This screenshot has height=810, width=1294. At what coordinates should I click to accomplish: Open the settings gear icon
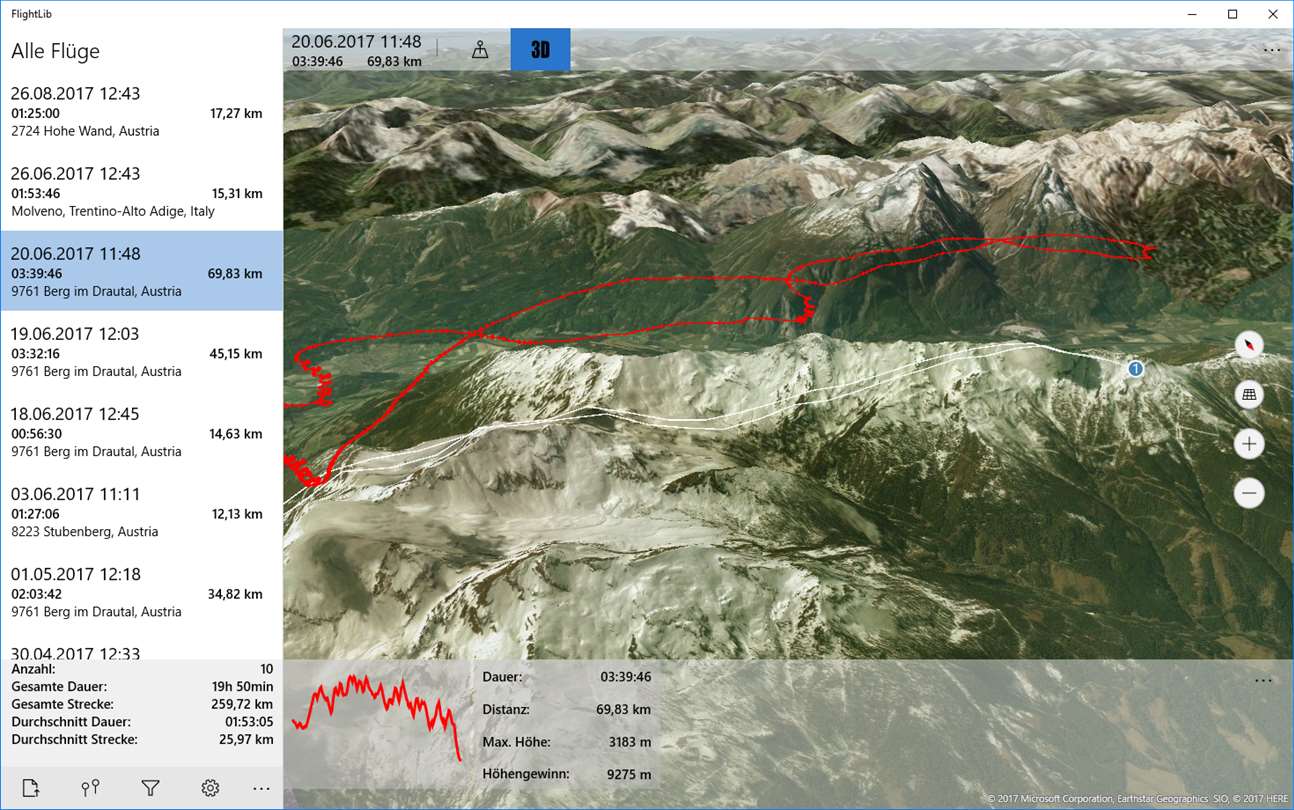pyautogui.click(x=210, y=789)
